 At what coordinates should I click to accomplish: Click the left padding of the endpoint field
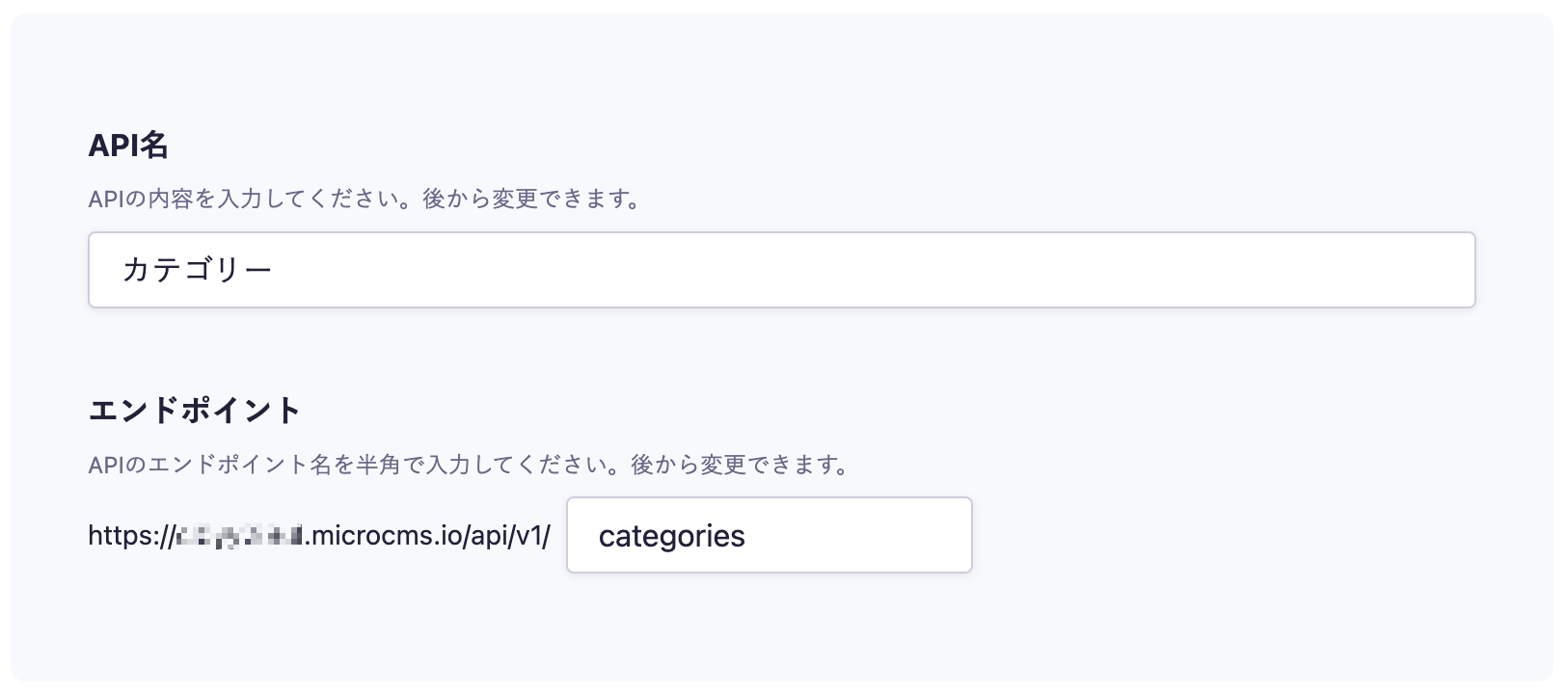tap(581, 536)
